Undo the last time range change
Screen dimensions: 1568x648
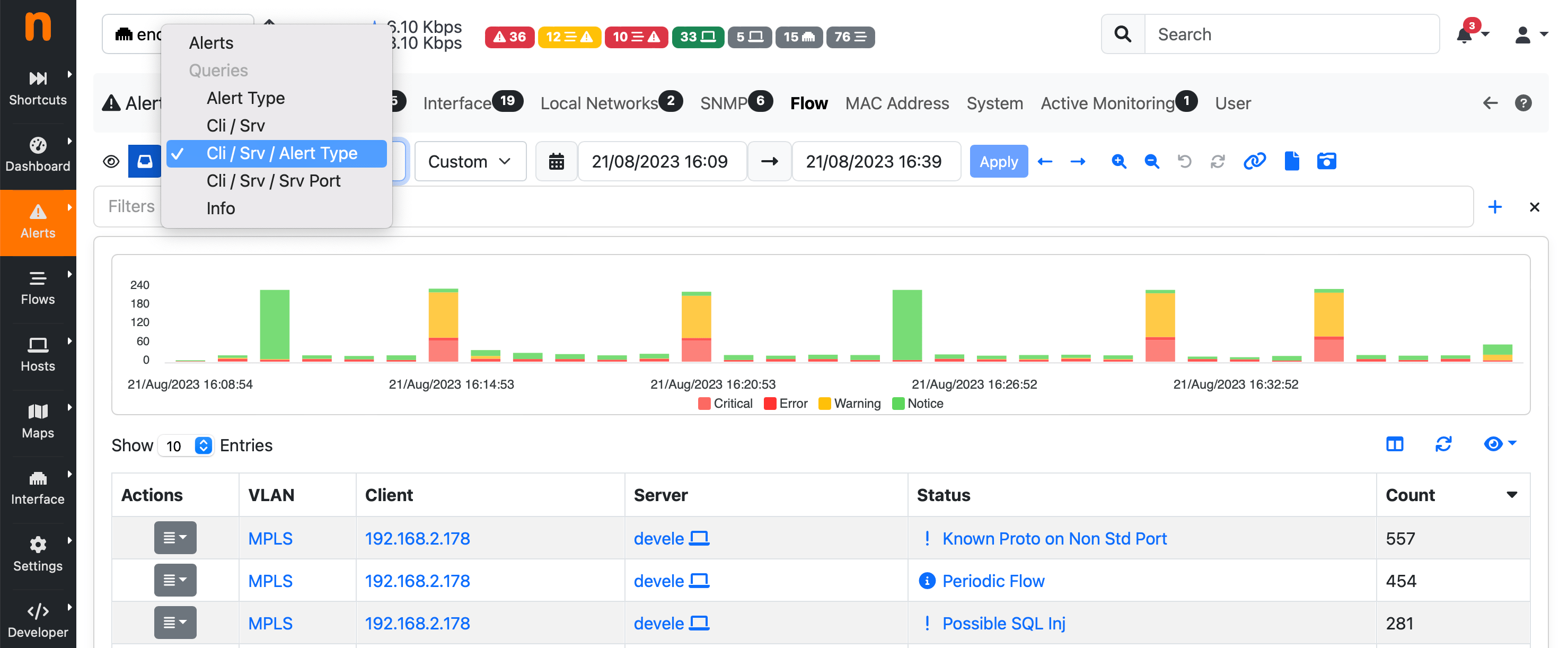tap(1185, 161)
